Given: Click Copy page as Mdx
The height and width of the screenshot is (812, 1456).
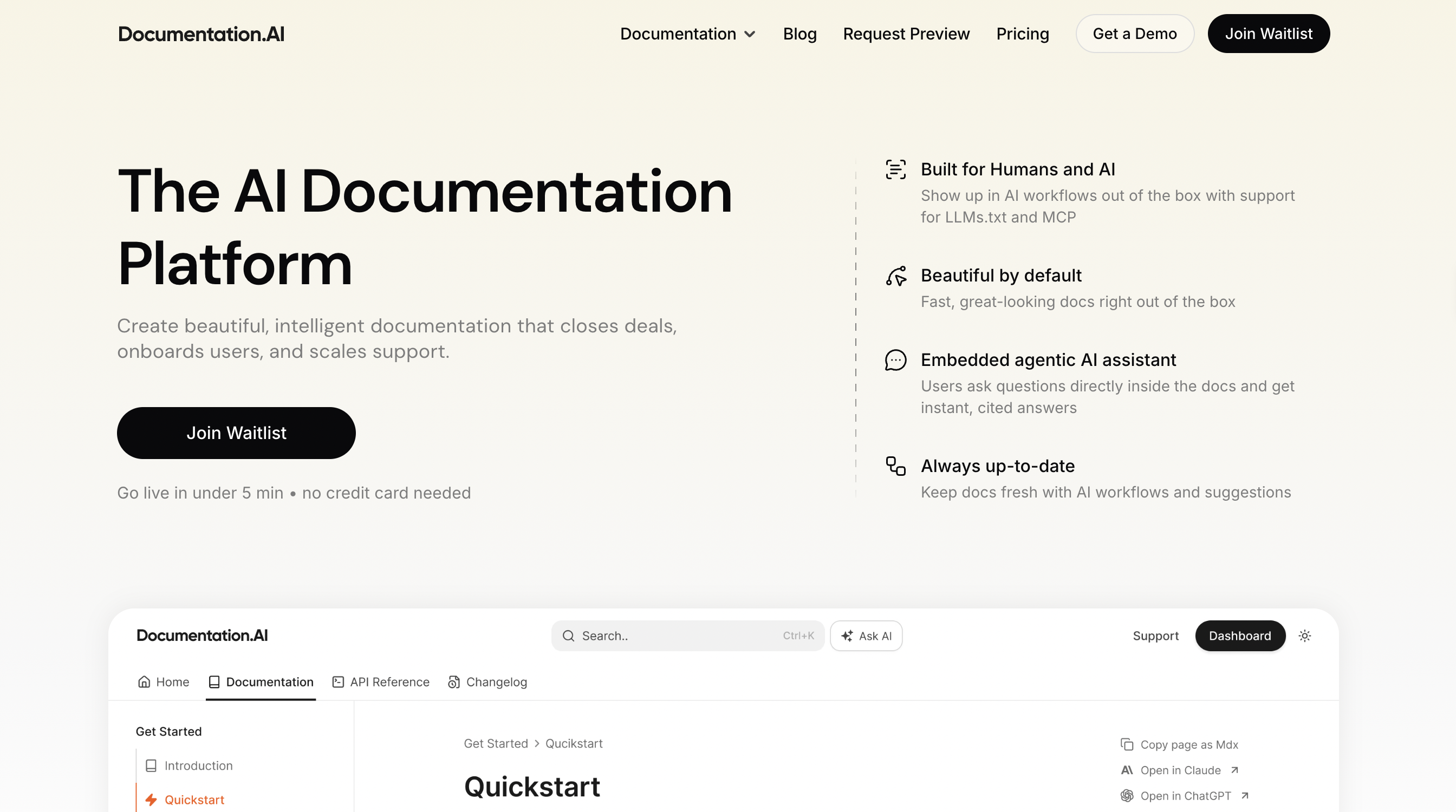Looking at the screenshot, I should (x=1179, y=744).
